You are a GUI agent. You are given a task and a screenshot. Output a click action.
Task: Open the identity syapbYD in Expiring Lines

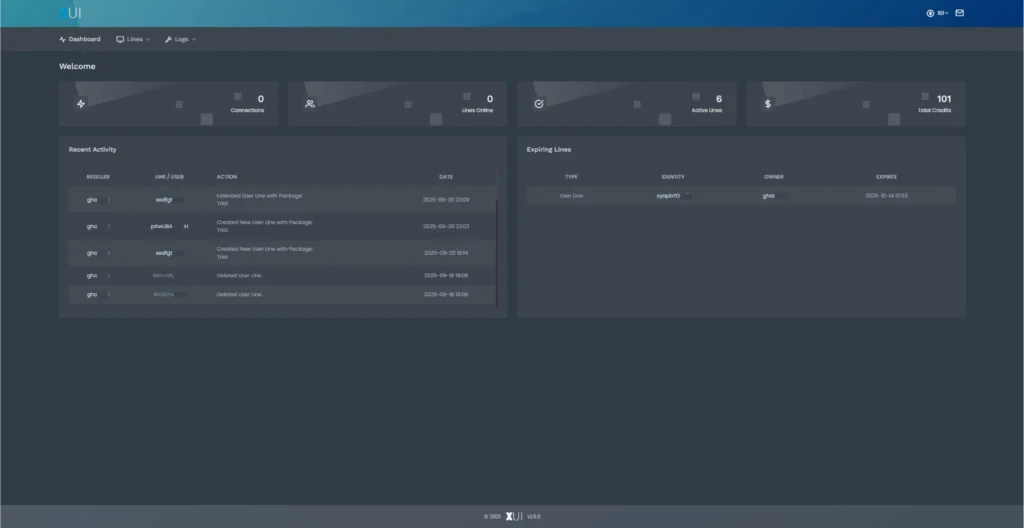[668, 196]
